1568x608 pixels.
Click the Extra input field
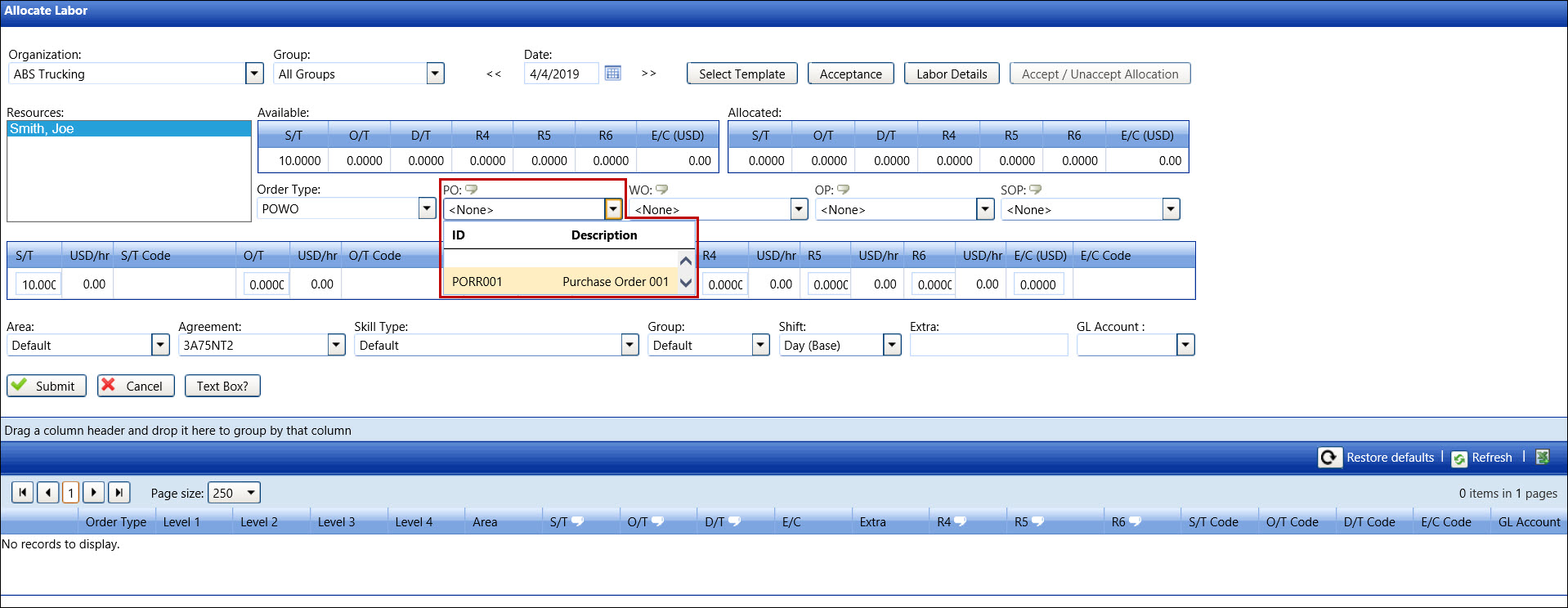pyautogui.click(x=988, y=346)
